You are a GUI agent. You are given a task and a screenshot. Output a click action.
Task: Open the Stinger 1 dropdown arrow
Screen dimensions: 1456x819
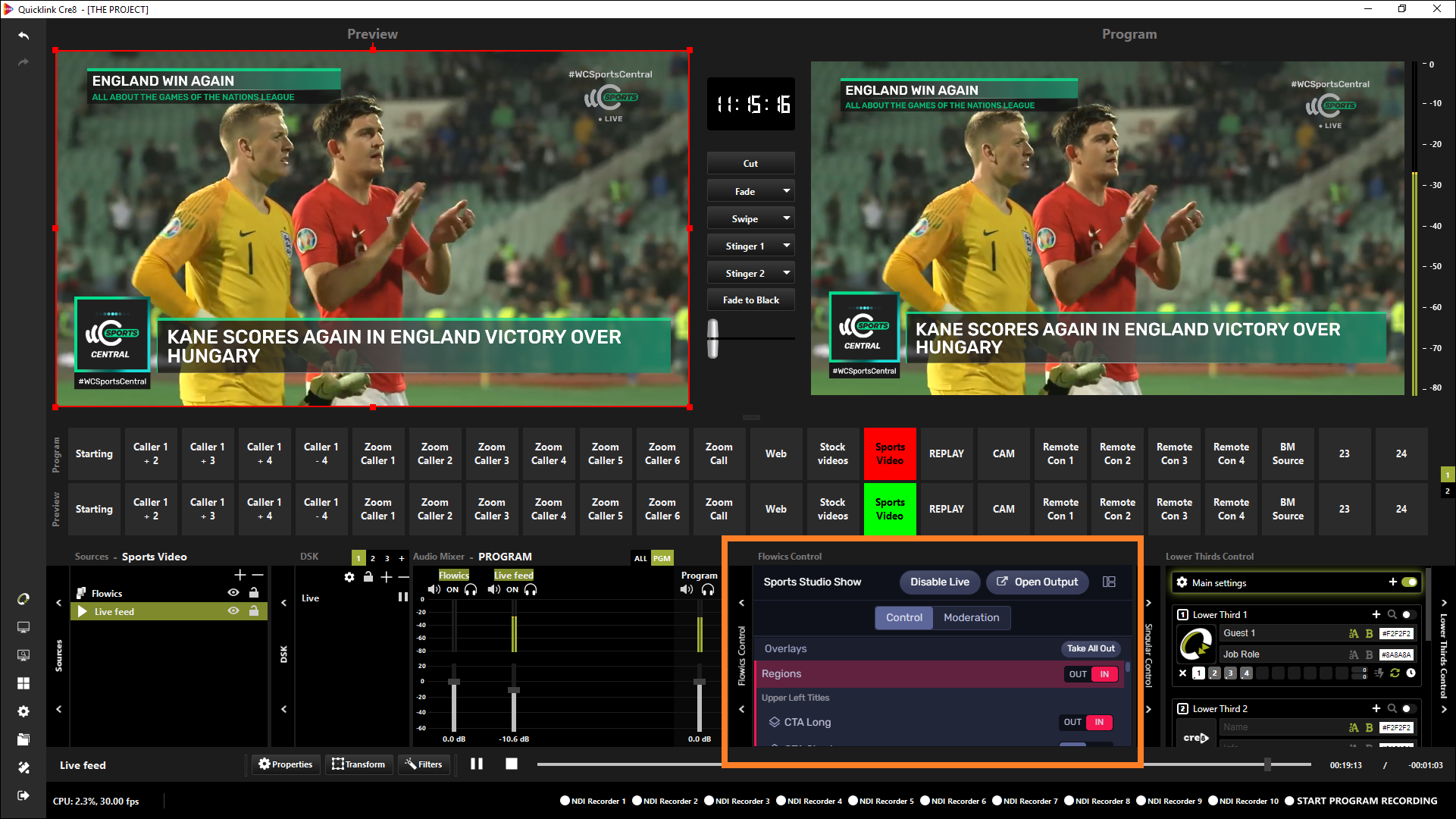(x=786, y=246)
